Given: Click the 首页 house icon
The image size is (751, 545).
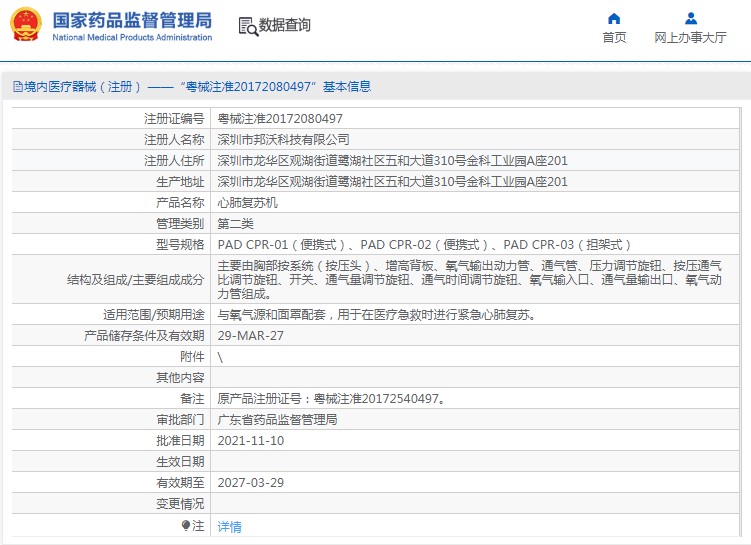Looking at the screenshot, I should [614, 18].
